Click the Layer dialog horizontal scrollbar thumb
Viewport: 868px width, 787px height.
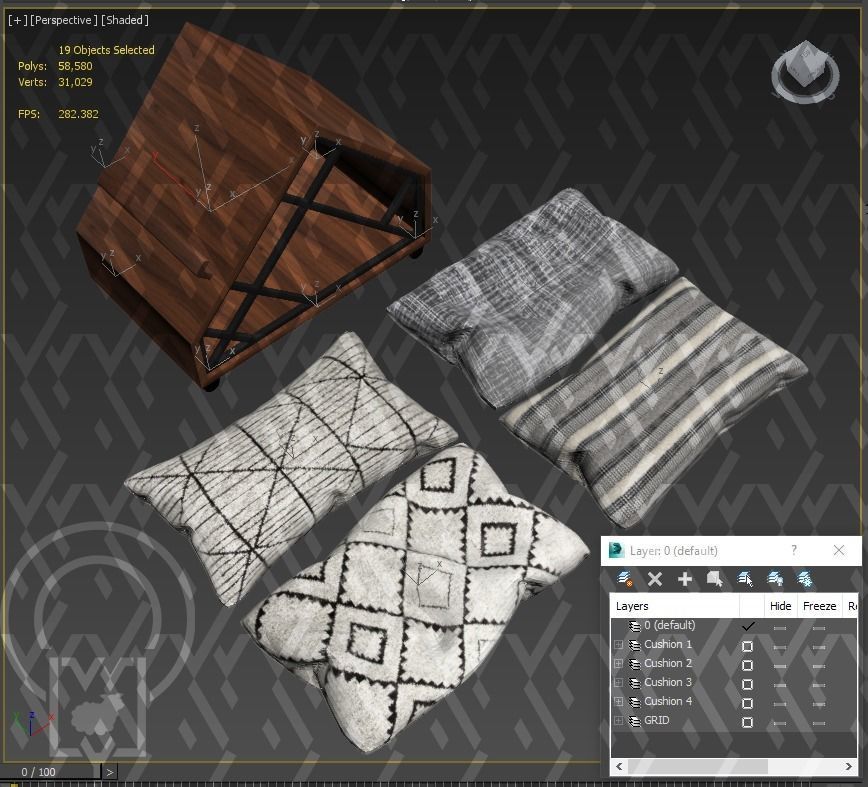(698, 767)
